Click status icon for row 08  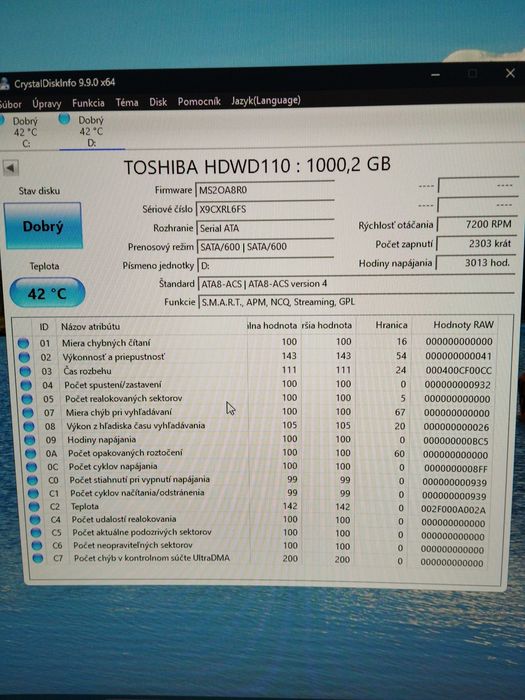[29, 426]
